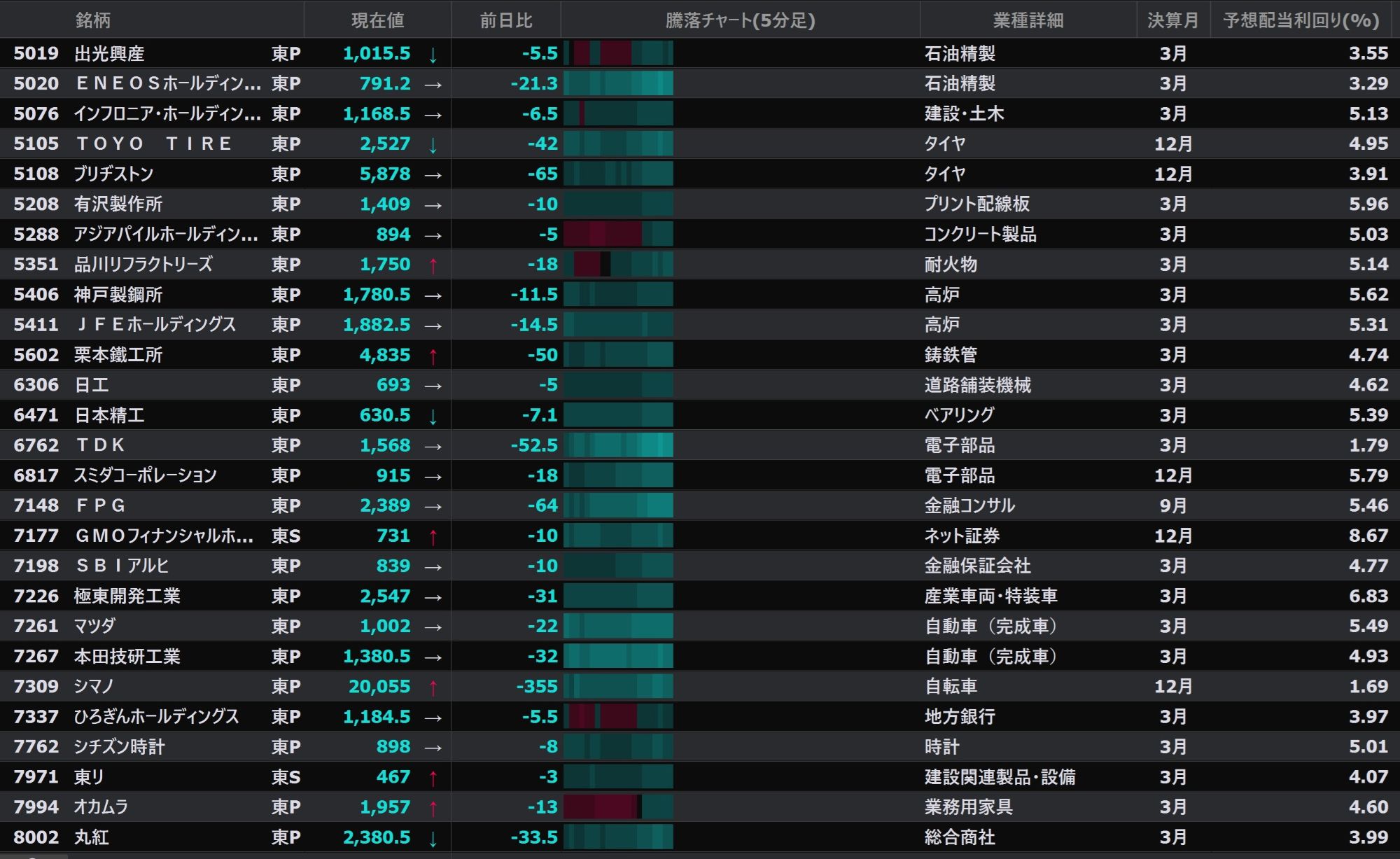Screen dimensions: 1400x859
Task: Click the 1,015.5 current price
Action: point(377,53)
